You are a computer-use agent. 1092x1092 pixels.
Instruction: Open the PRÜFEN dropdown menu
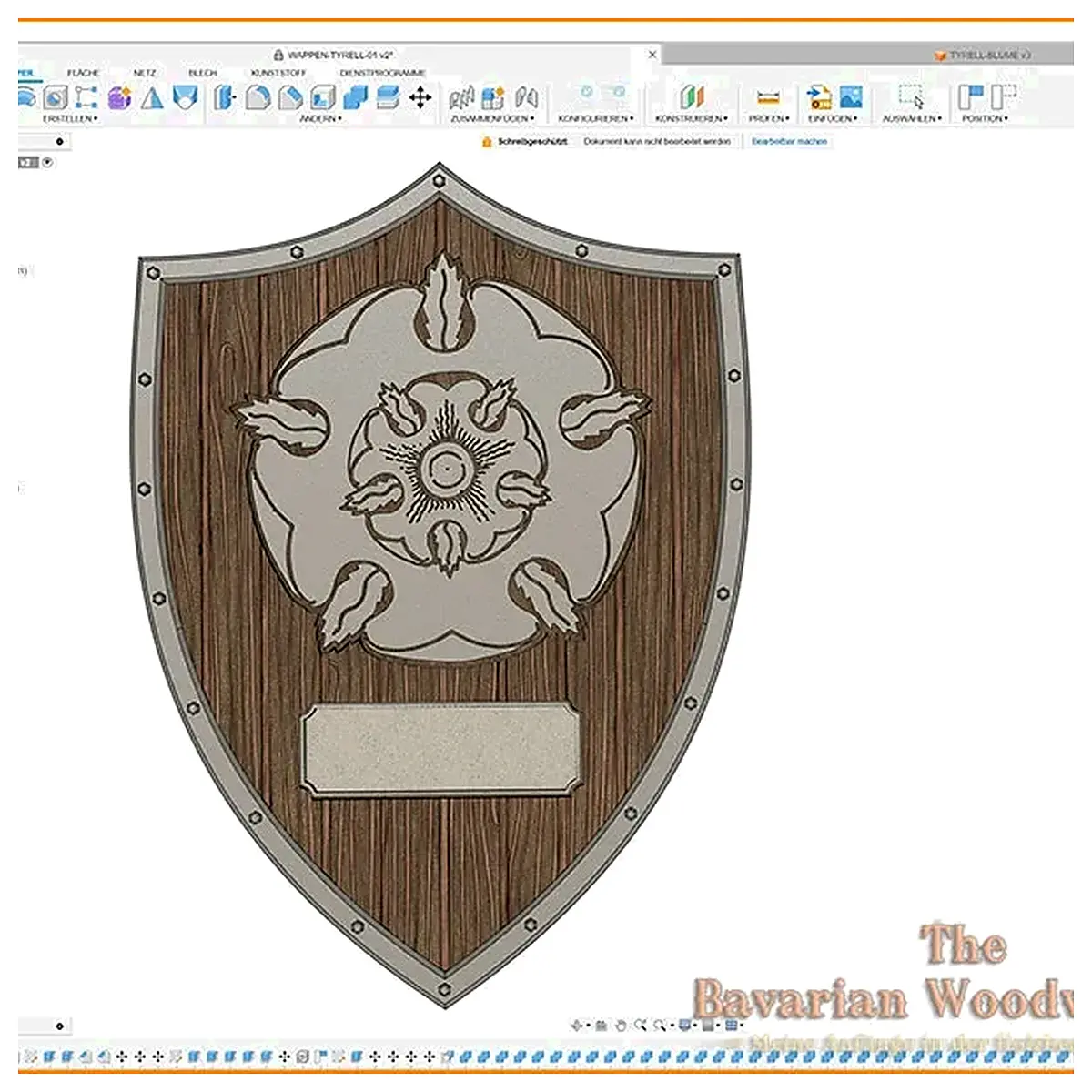[769, 119]
